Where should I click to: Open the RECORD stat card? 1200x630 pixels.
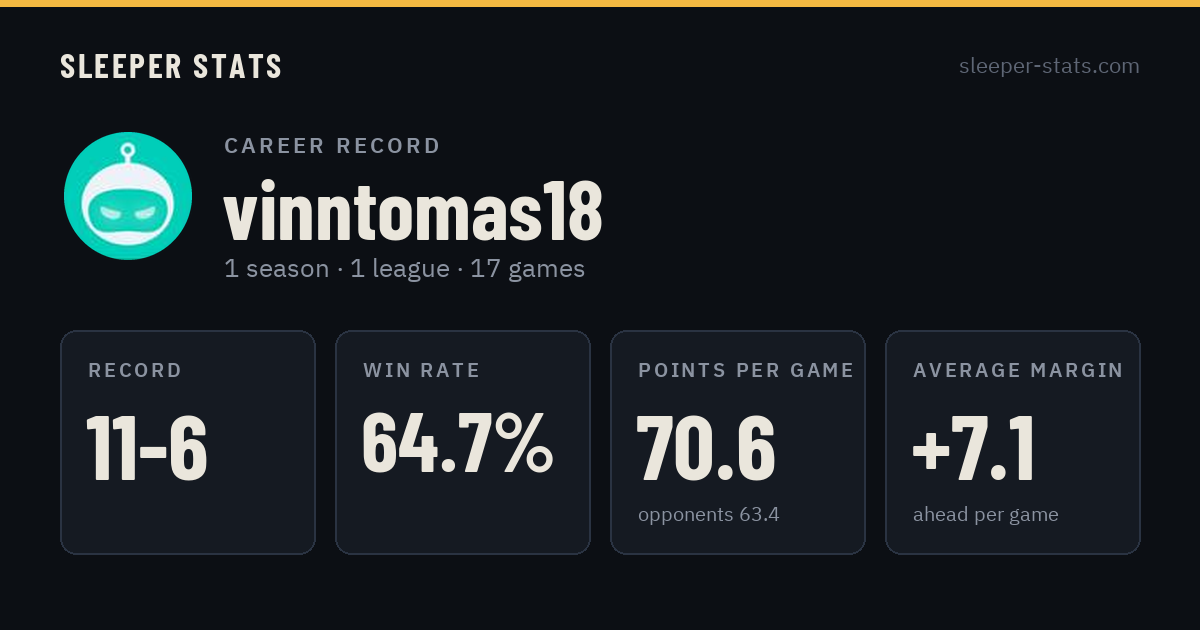188,442
